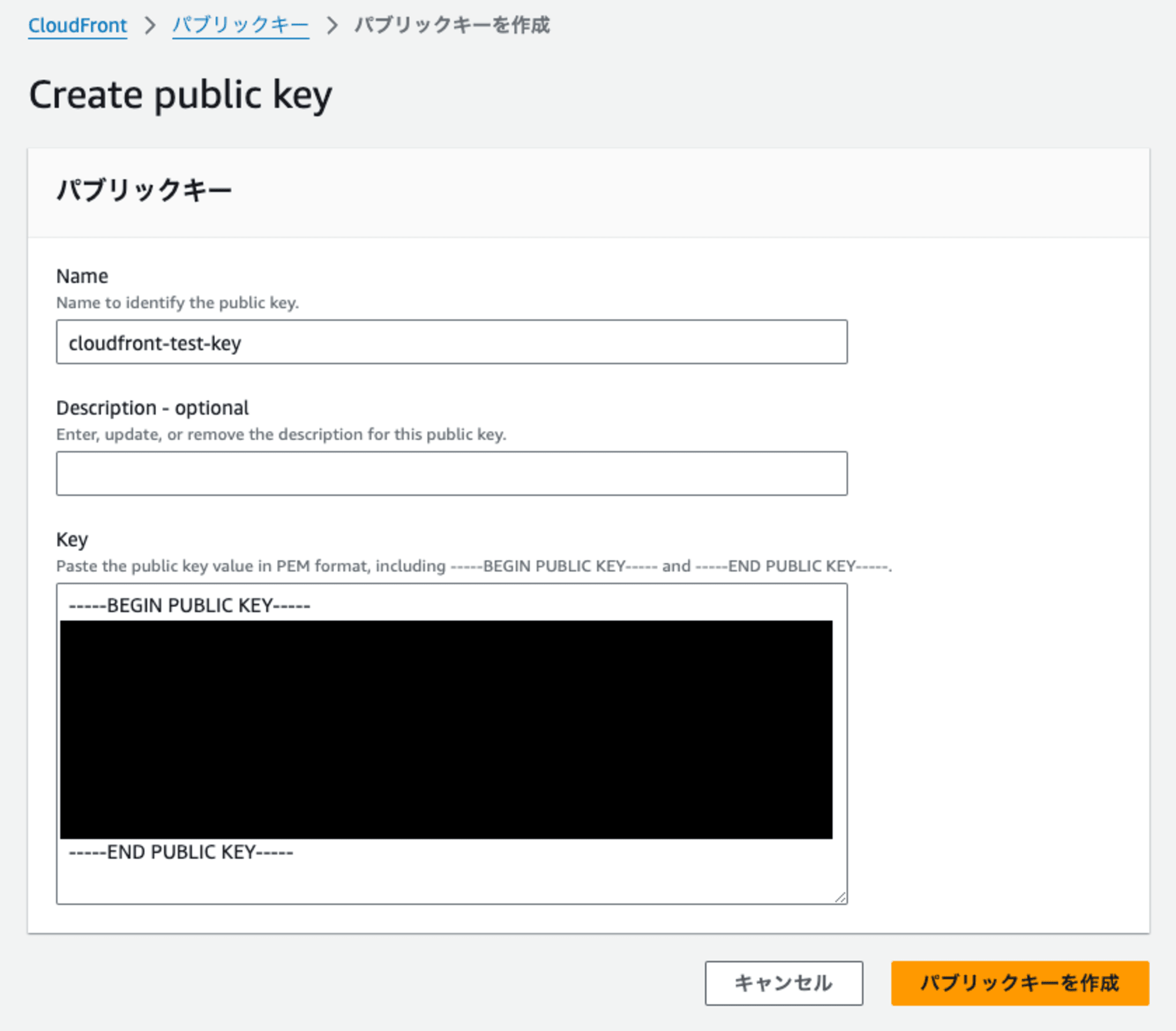The image size is (1176, 1031).
Task: Click the 'Name to identify the public key.' hint
Action: coord(178,303)
